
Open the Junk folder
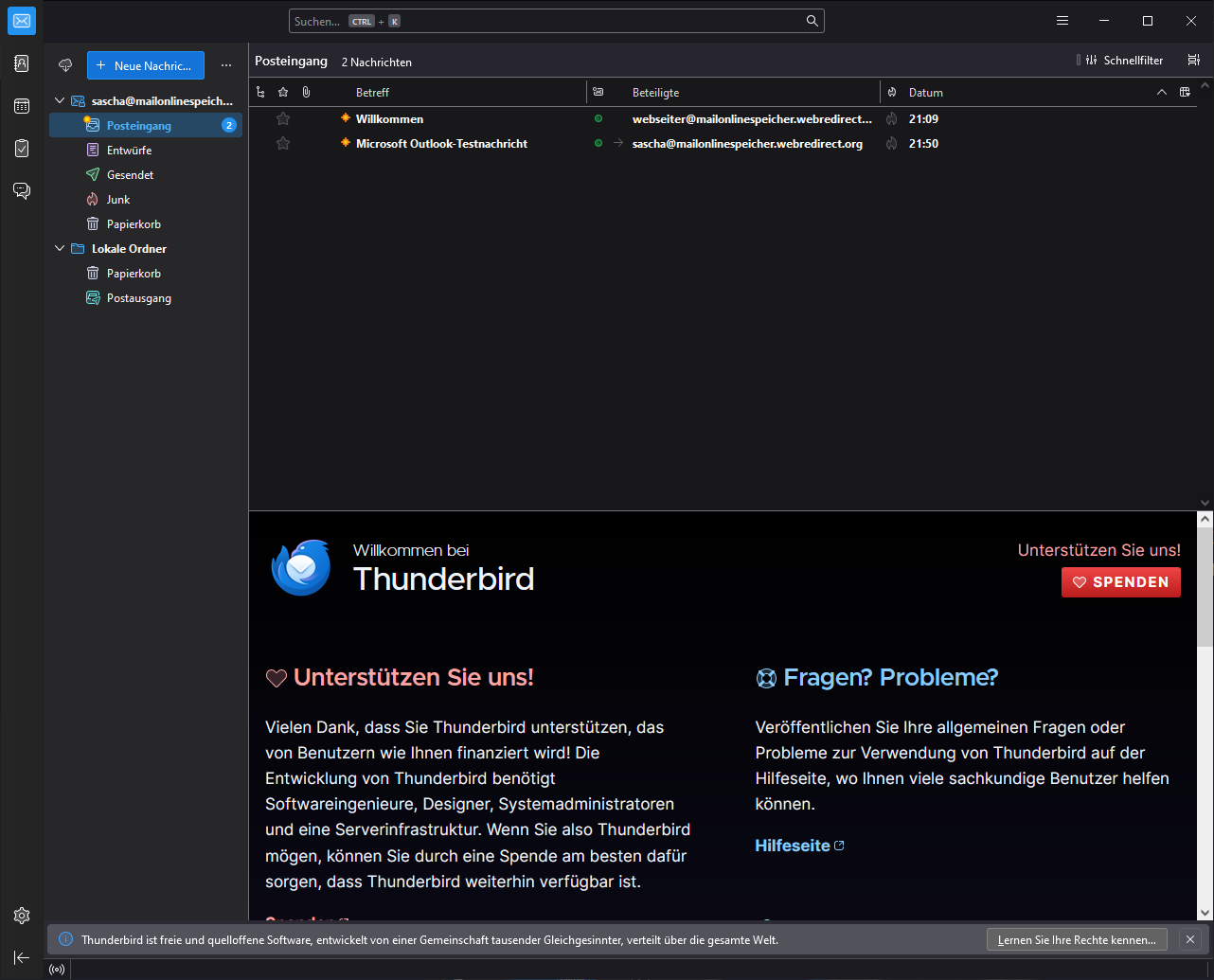[x=146, y=199]
